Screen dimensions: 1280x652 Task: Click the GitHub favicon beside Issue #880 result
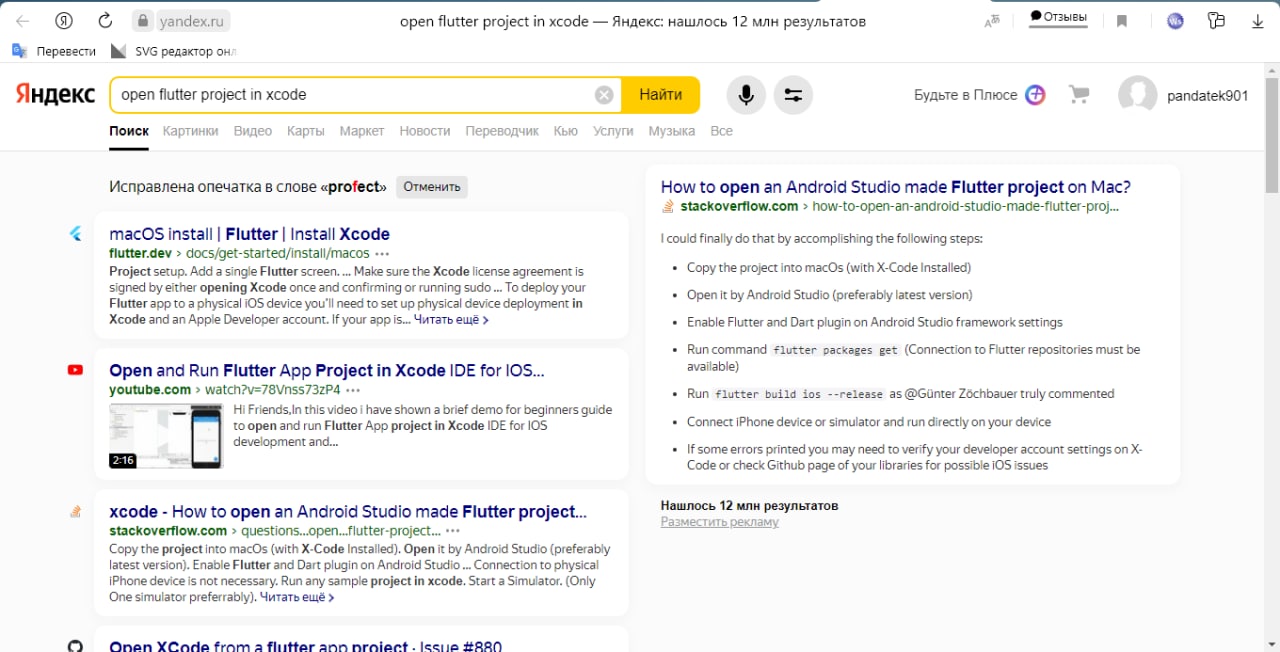pyautogui.click(x=75, y=646)
